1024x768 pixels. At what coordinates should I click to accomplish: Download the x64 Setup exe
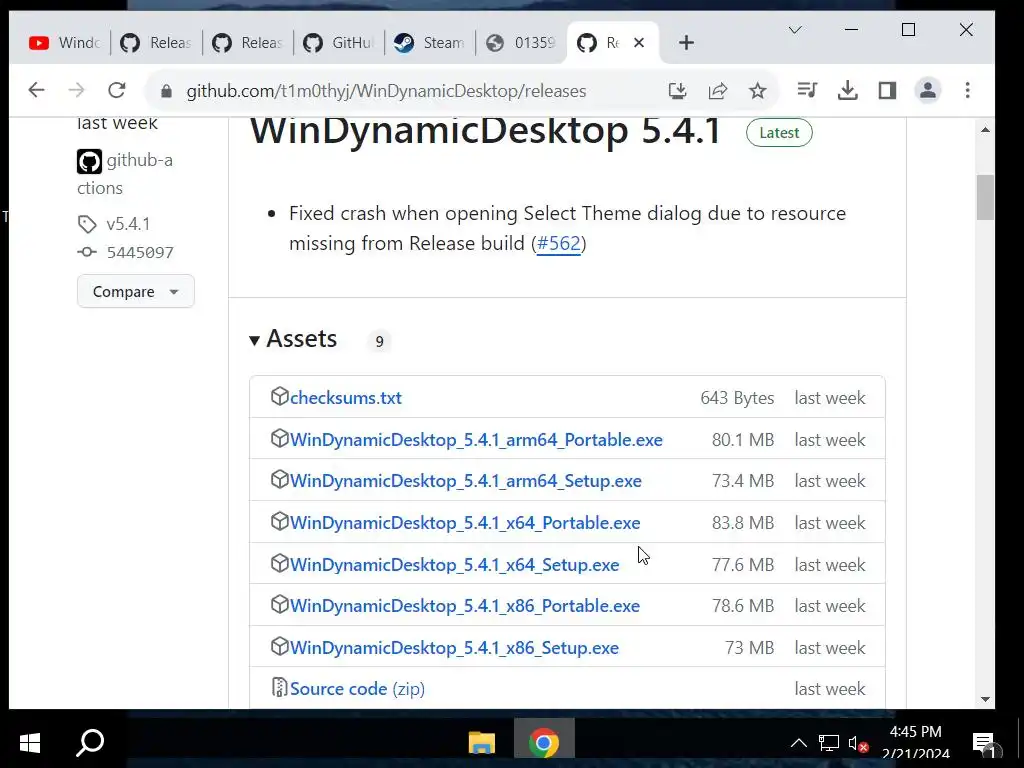455,564
